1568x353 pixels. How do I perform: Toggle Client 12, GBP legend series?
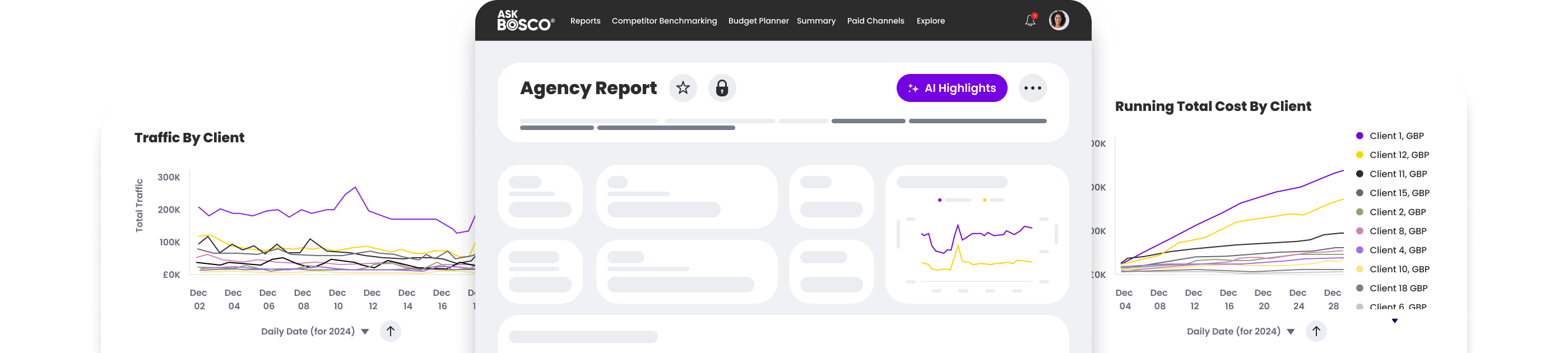tap(1399, 155)
